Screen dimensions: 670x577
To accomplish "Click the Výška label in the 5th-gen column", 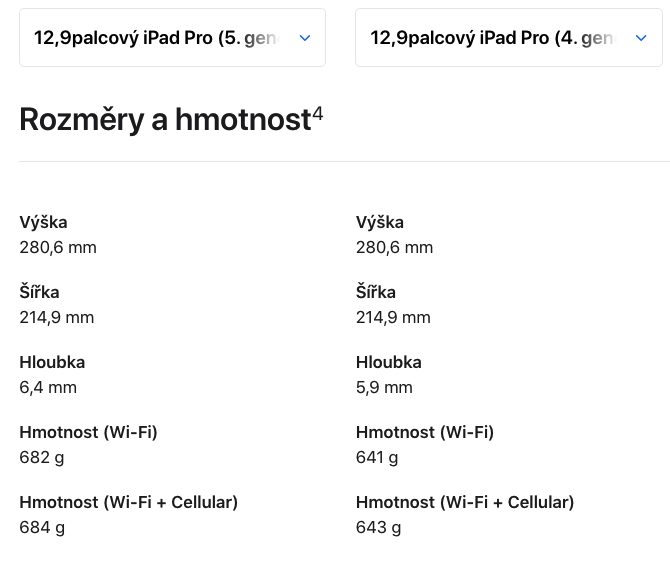I will [43, 222].
